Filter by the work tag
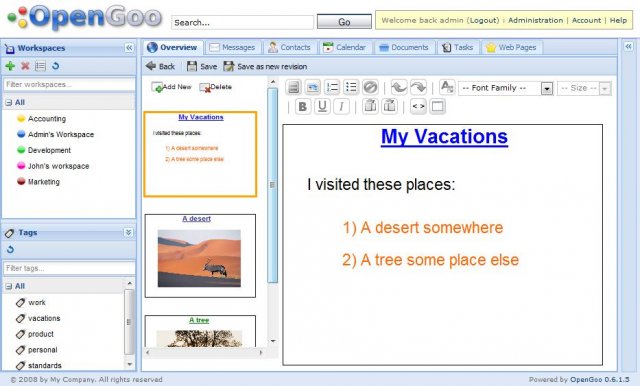Viewport: 640px width, 386px height. coord(31,302)
